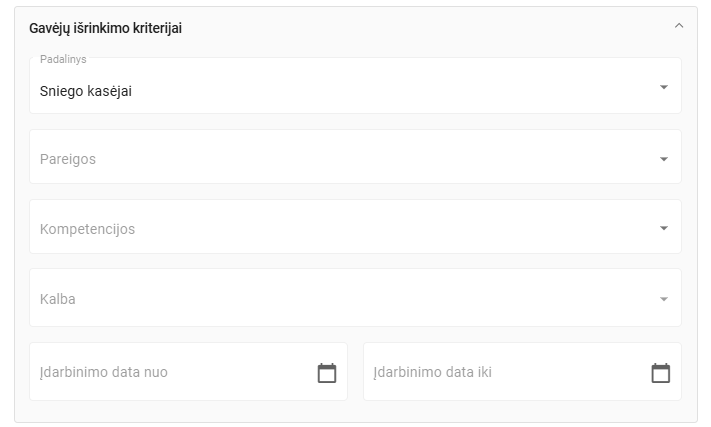Click the Kalba dropdown arrow icon

pyautogui.click(x=663, y=299)
